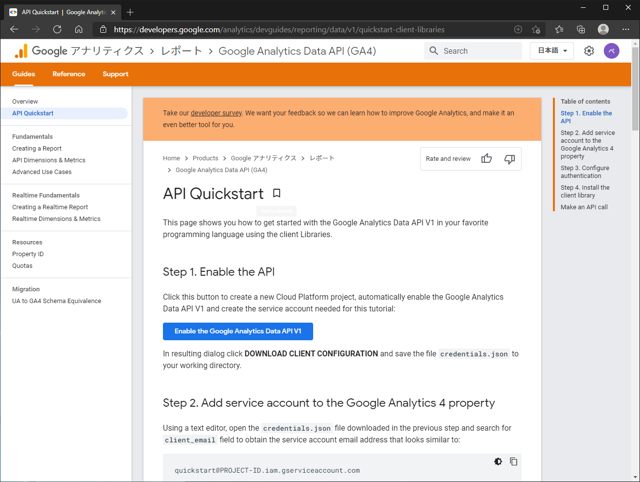Image resolution: width=640 pixels, height=482 pixels.
Task: Open the user account avatar
Action: tap(611, 51)
